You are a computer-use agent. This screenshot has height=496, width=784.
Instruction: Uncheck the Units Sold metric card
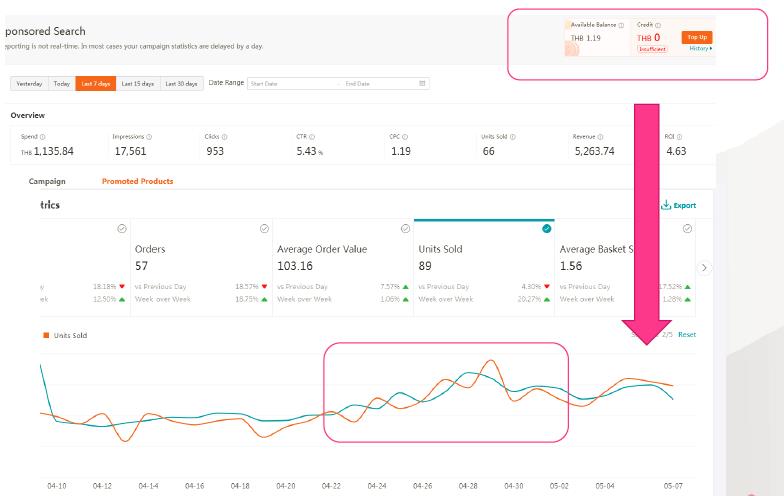pos(546,228)
